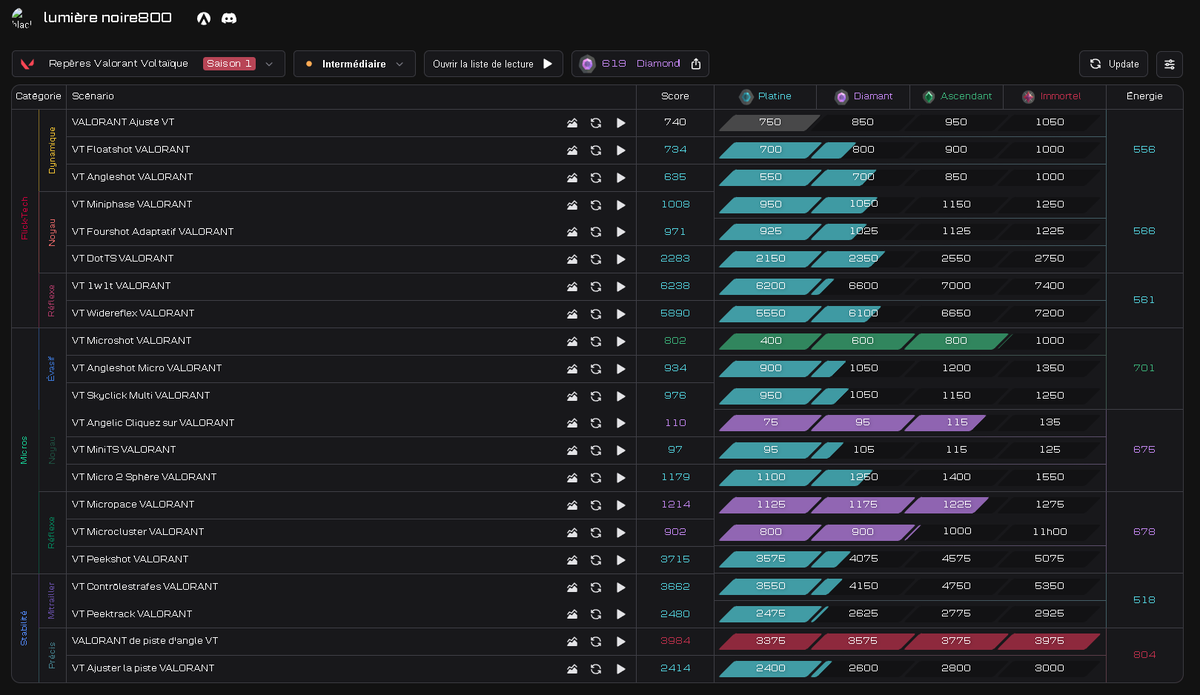This screenshot has width=1200, height=695.
Task: Click the profile avatar beside lumière noire800
Action: click(22, 18)
